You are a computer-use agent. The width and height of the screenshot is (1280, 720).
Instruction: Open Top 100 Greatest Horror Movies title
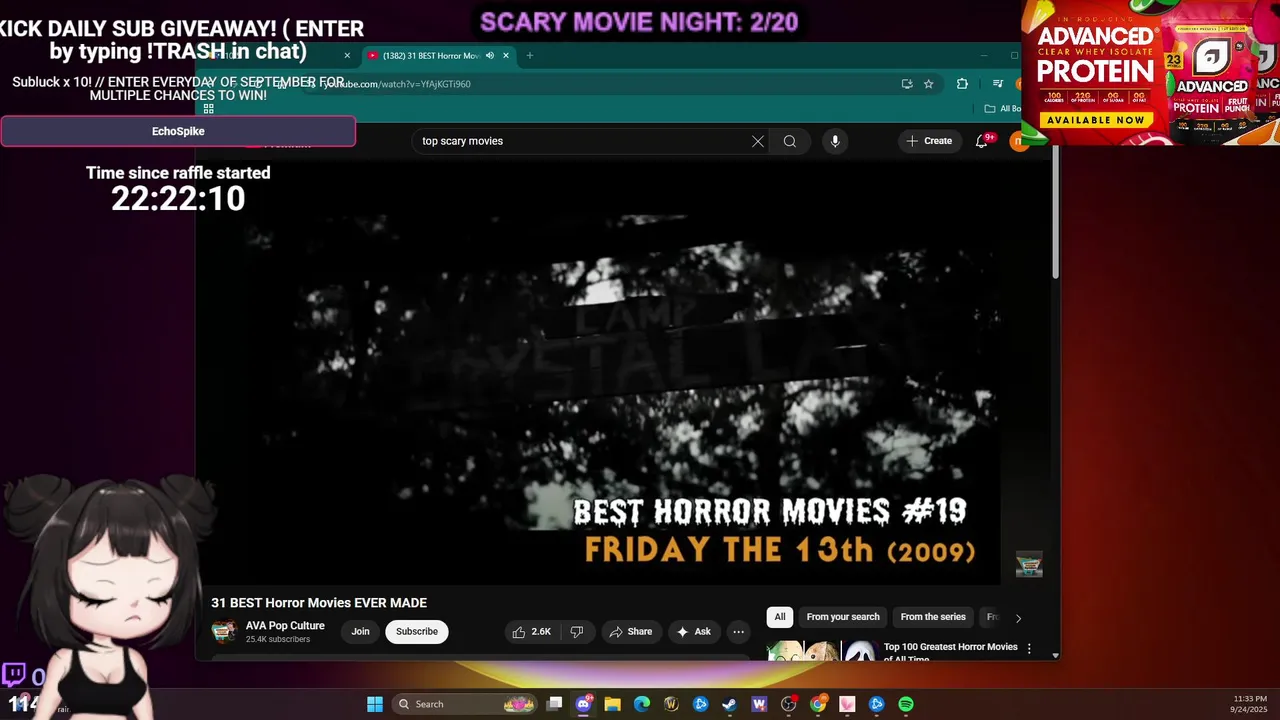click(950, 651)
